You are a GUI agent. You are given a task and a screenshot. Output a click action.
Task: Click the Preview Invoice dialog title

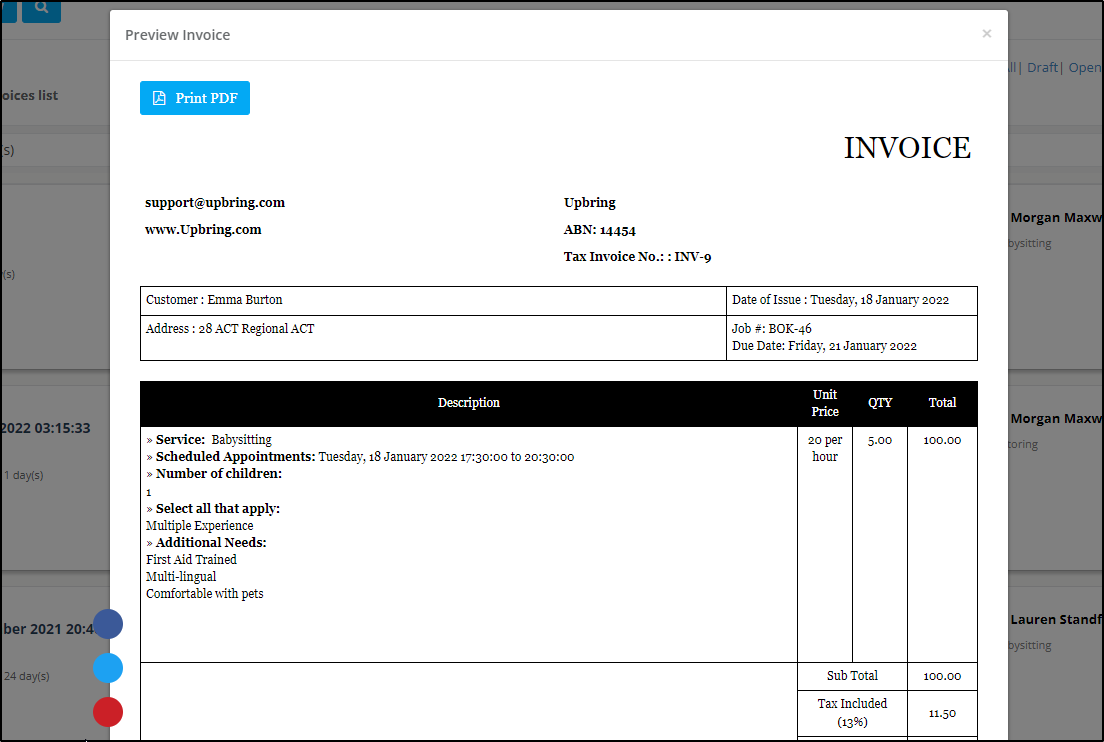click(177, 35)
